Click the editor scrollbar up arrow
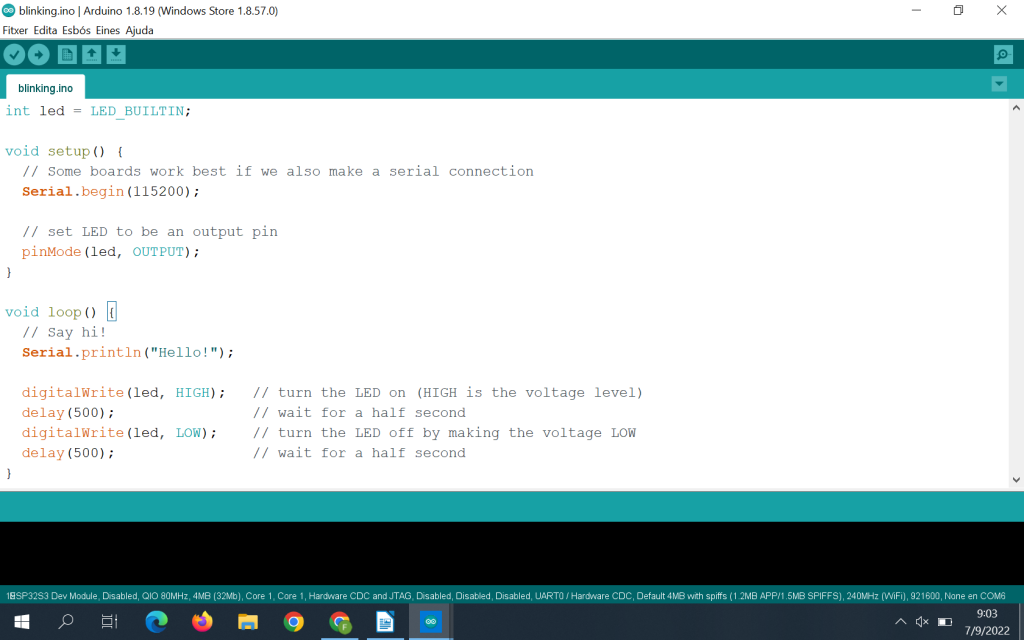 pyautogui.click(x=1016, y=107)
